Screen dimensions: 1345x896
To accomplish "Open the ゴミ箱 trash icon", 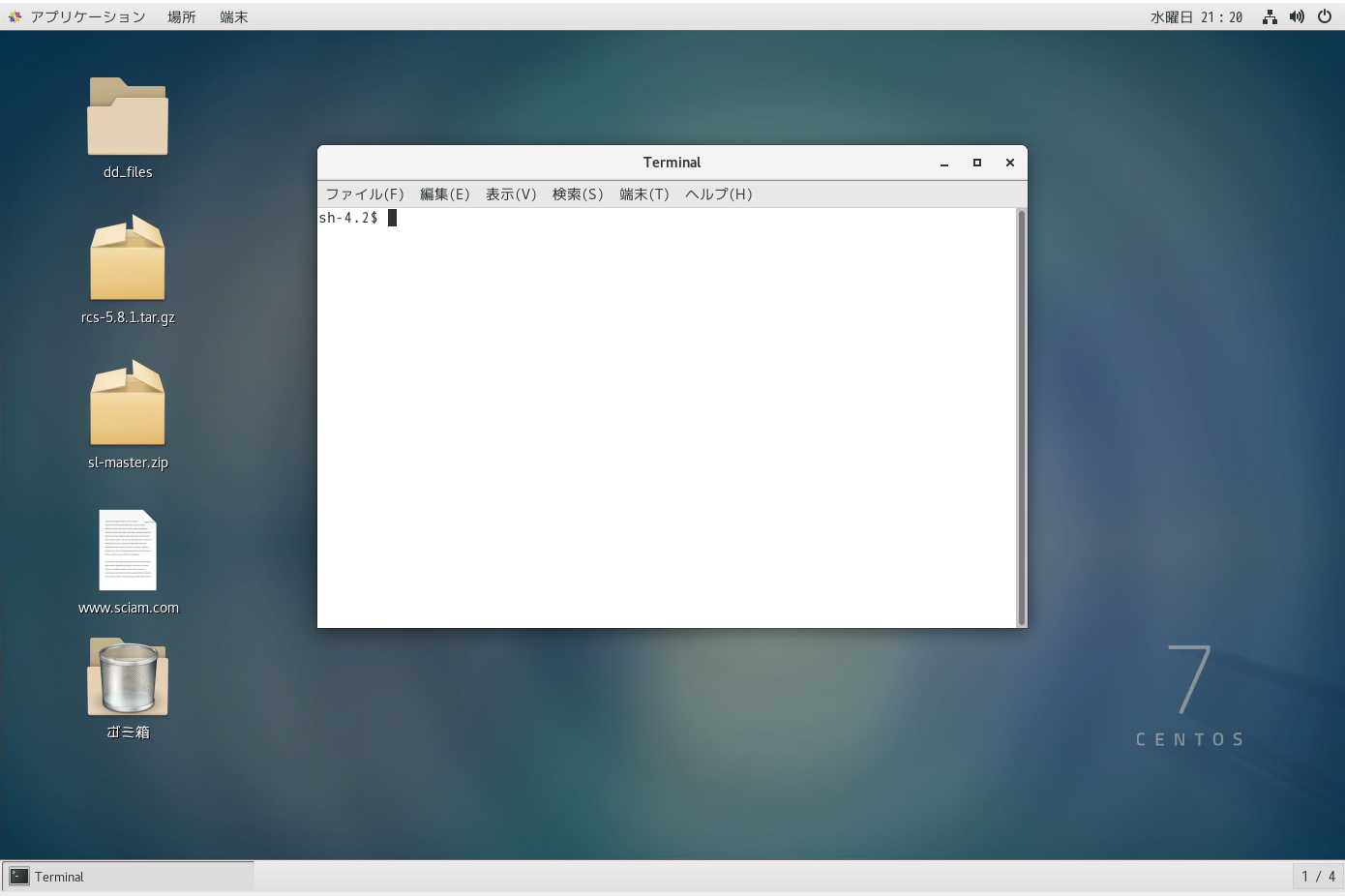I will coord(128,677).
